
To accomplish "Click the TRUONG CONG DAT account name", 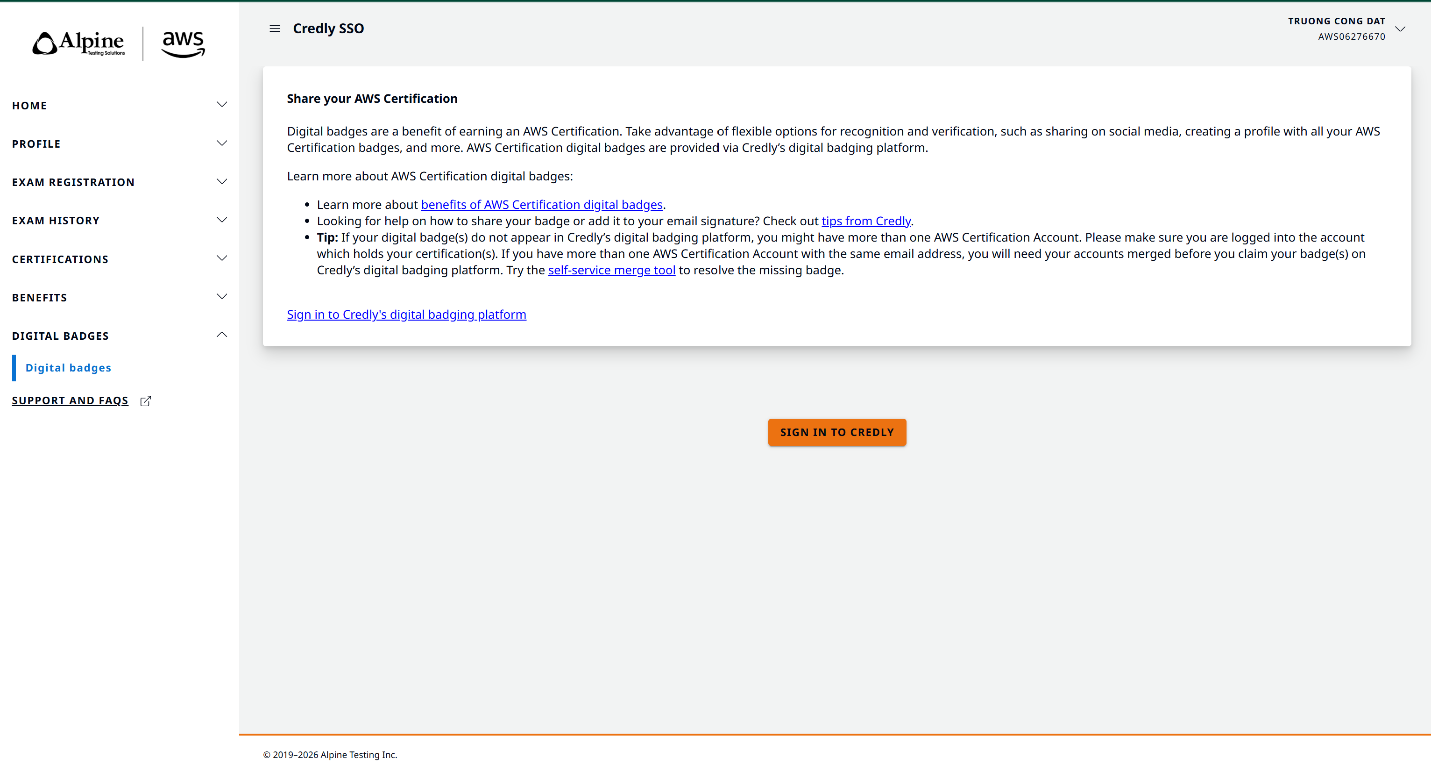I will pyautogui.click(x=1337, y=21).
